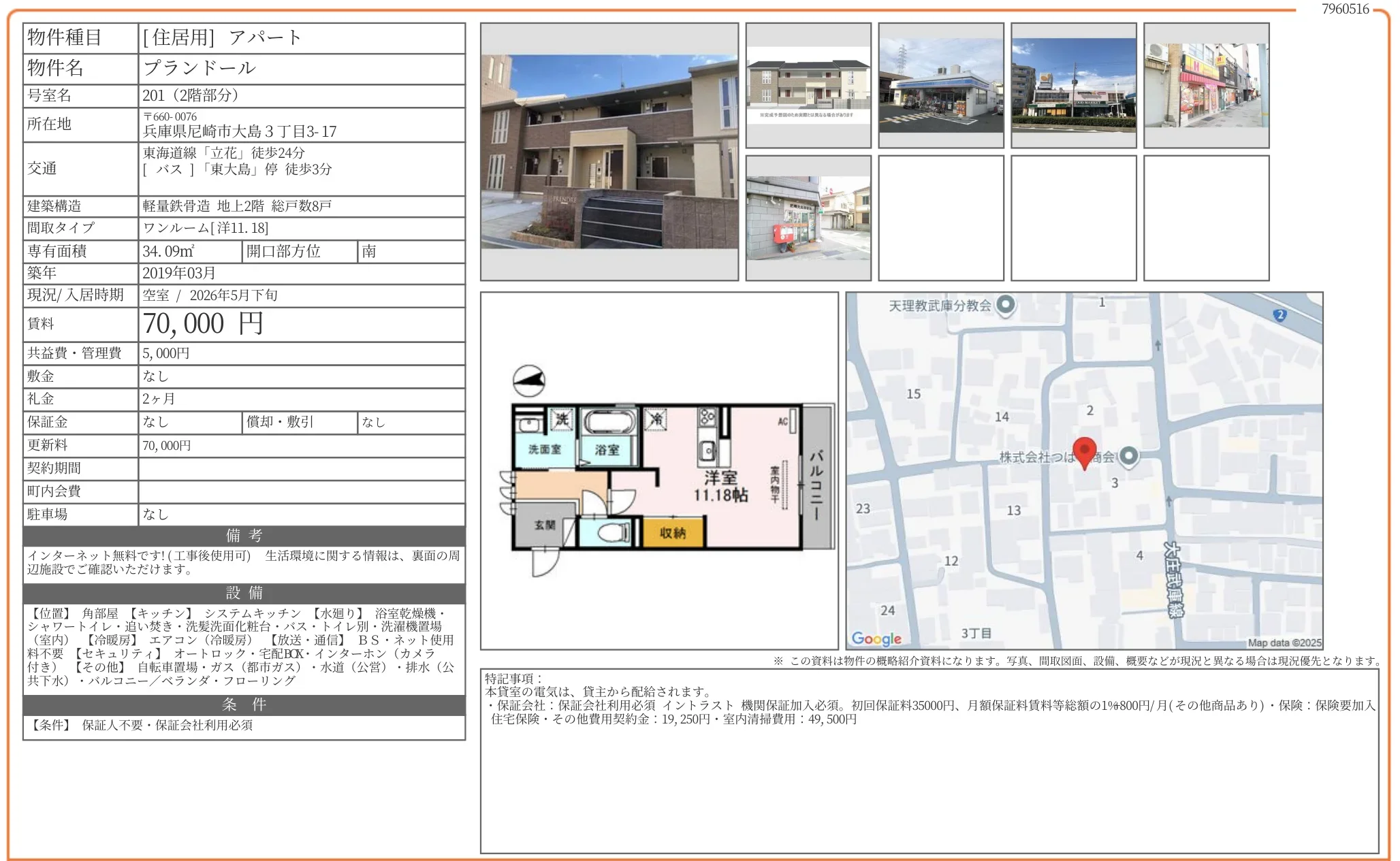Click the refrigerator symbol in floor plan
The width and height of the screenshot is (1400, 861).
(656, 419)
